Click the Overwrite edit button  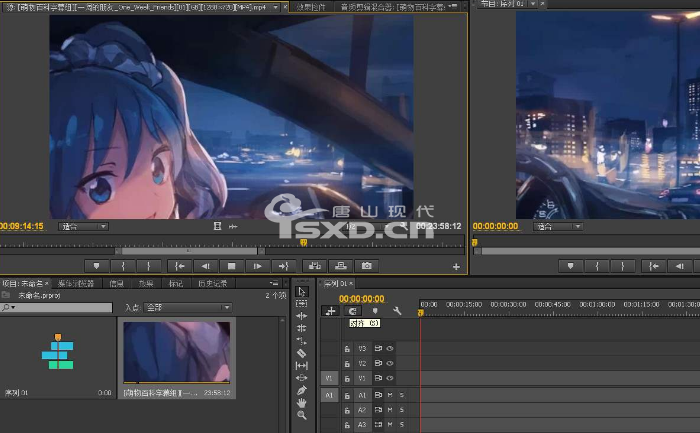click(x=341, y=266)
